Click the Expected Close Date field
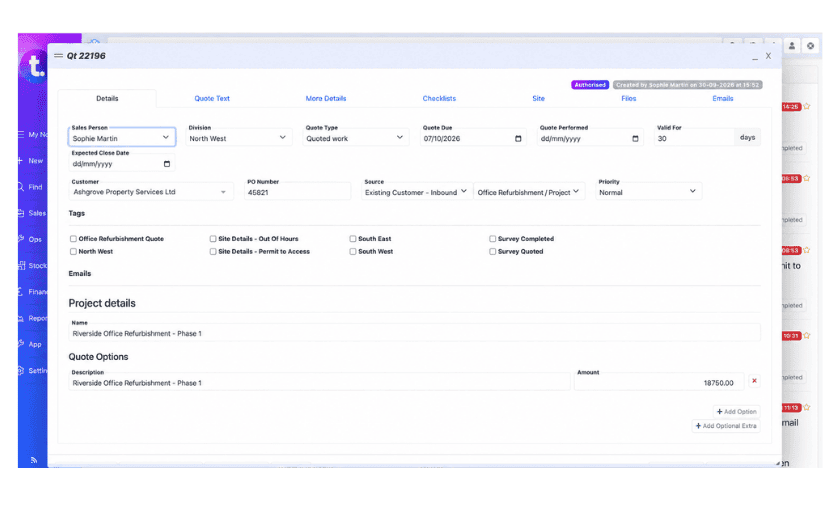Viewport: 840px width, 520px height. [122, 163]
